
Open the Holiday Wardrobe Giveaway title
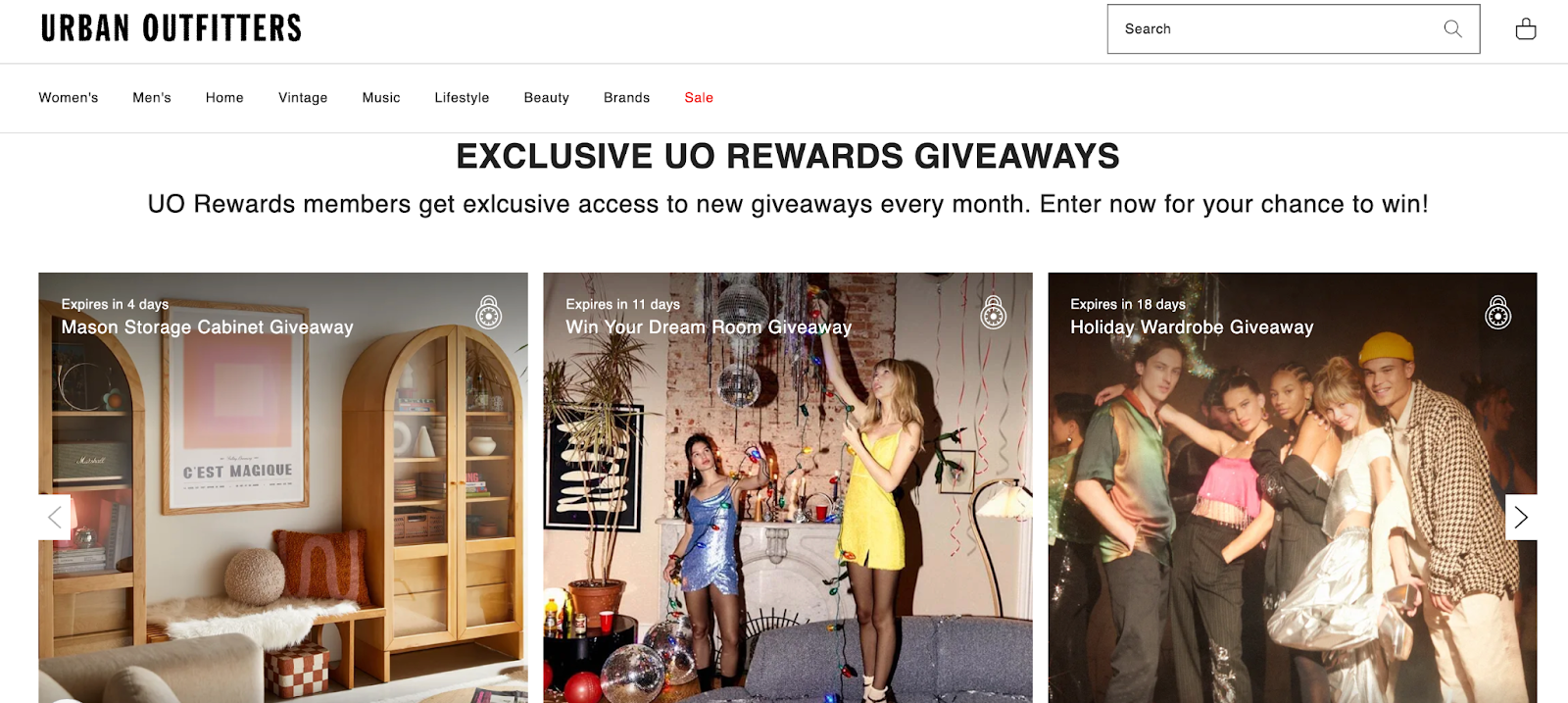pyautogui.click(x=1192, y=327)
